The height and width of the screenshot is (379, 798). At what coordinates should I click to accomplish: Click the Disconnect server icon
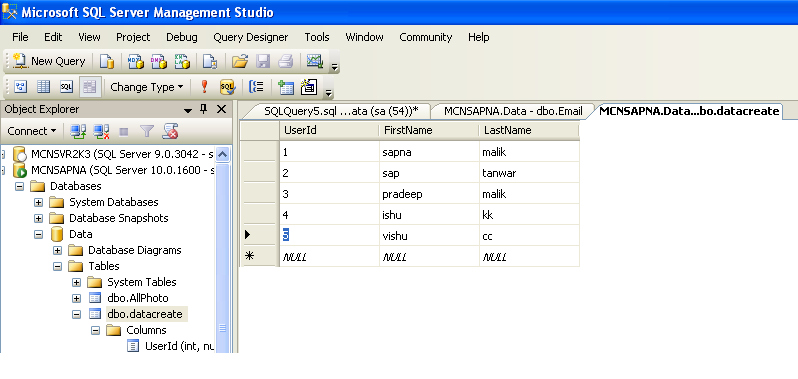(x=102, y=131)
